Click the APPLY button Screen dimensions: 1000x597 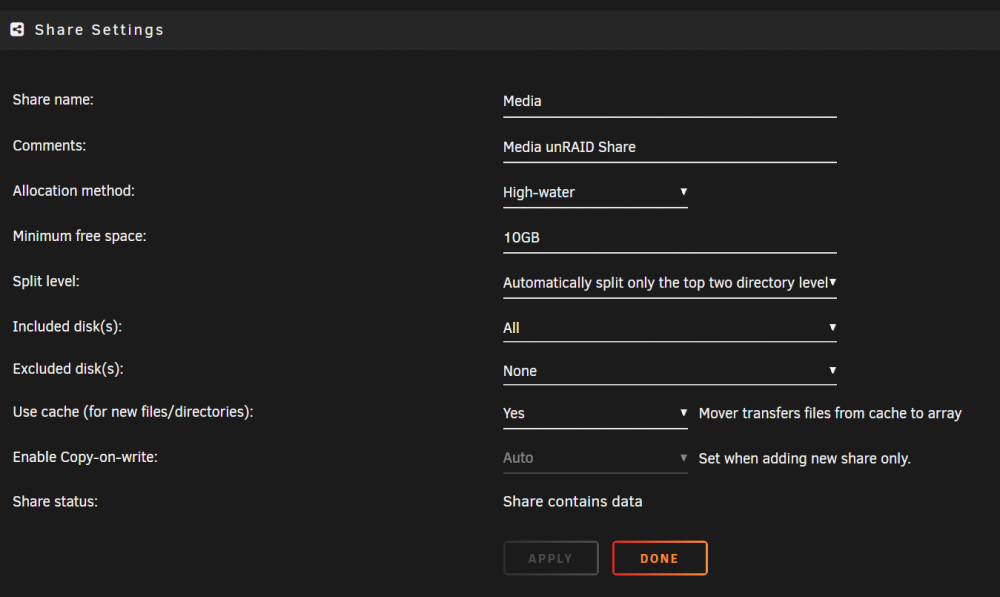[x=551, y=558]
